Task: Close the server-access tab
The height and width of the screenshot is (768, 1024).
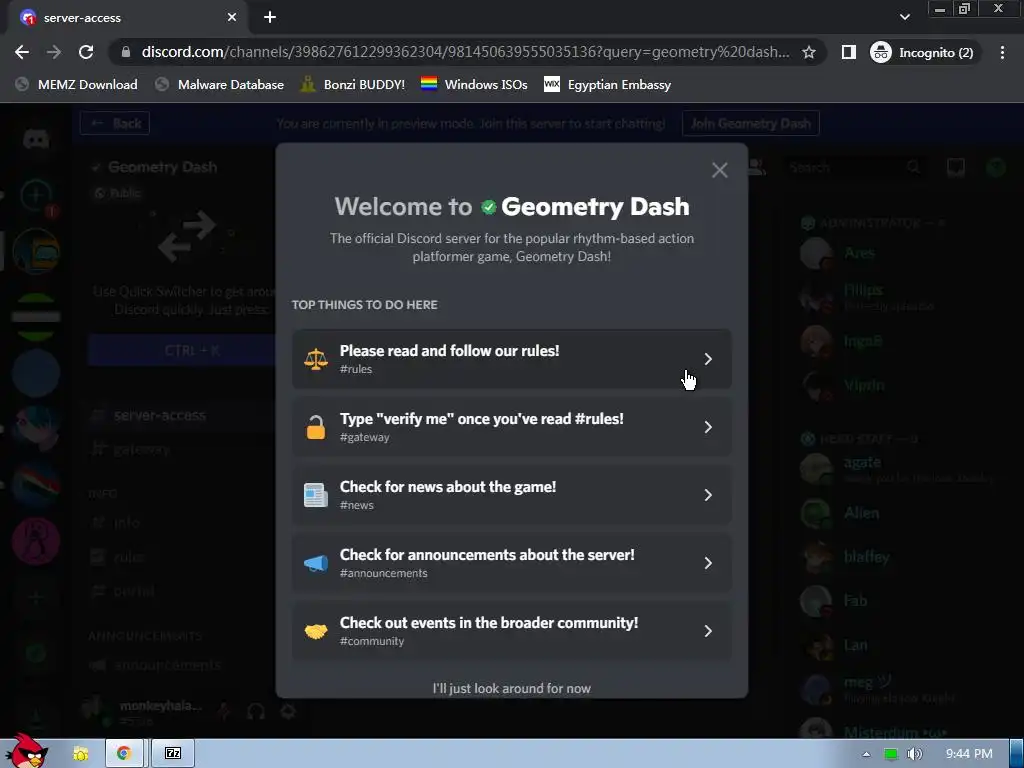Action: pyautogui.click(x=232, y=18)
